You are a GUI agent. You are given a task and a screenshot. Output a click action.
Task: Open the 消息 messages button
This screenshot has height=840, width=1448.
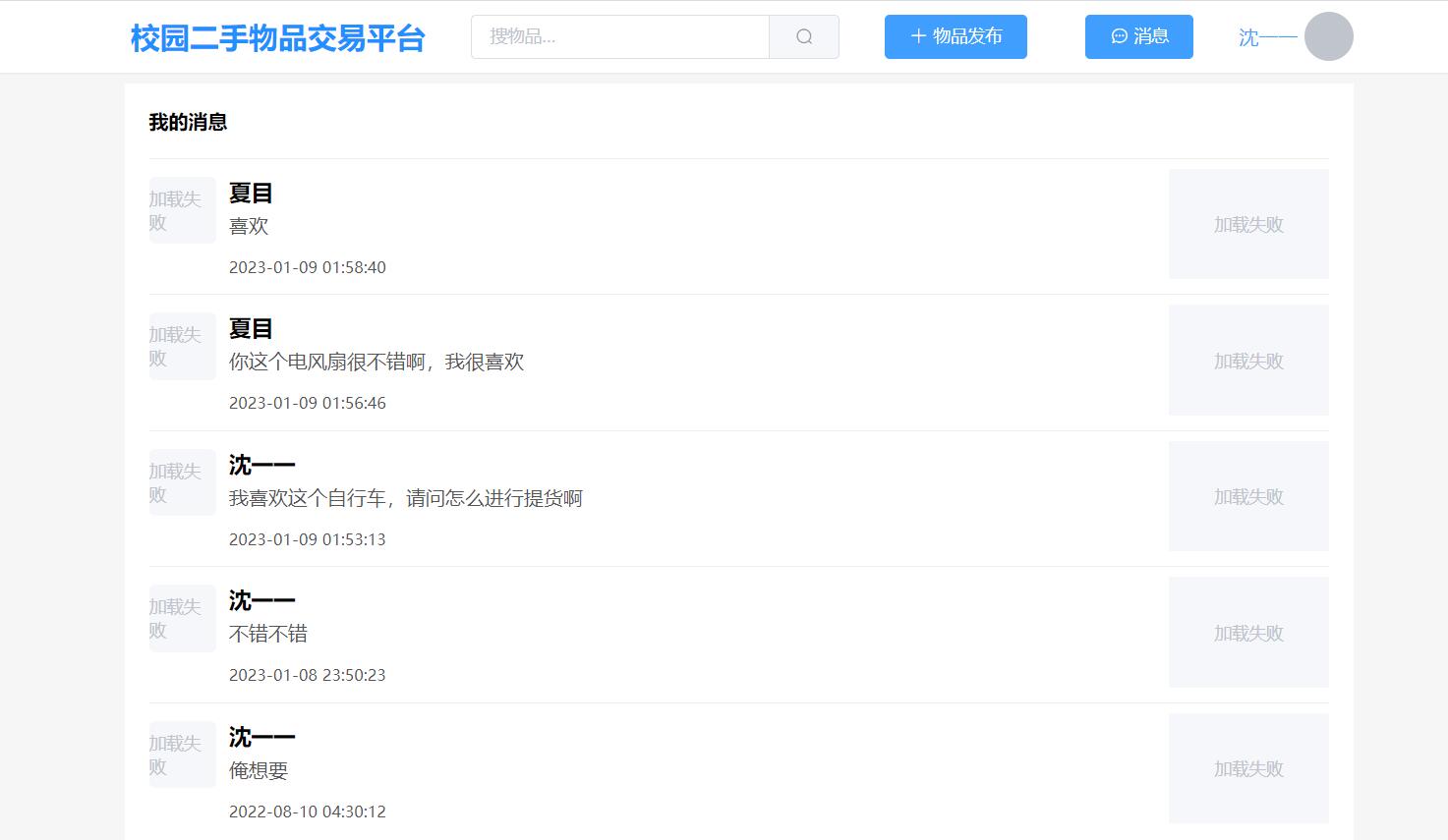pyautogui.click(x=1139, y=36)
